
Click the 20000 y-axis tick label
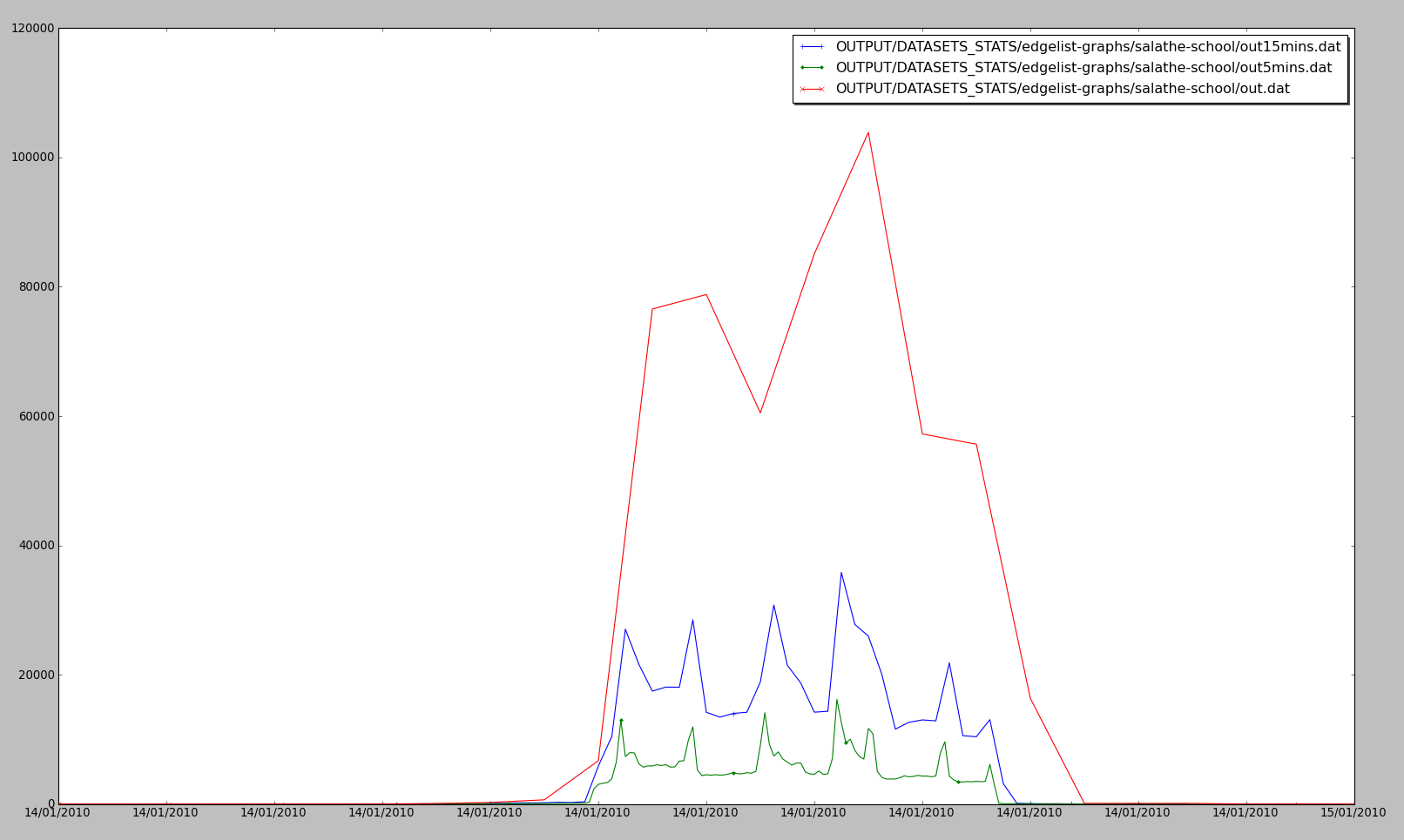tap(36, 675)
